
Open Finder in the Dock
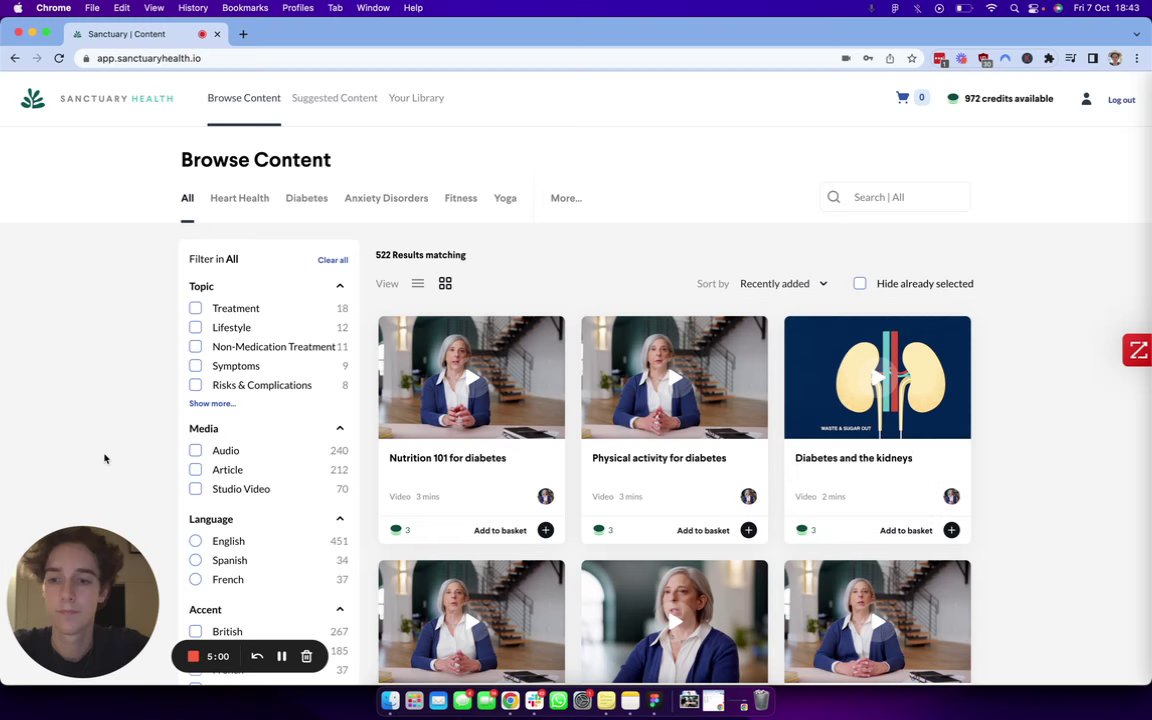point(390,700)
